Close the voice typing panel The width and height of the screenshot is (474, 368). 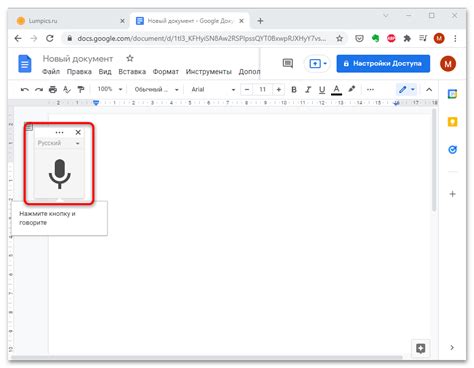78,132
